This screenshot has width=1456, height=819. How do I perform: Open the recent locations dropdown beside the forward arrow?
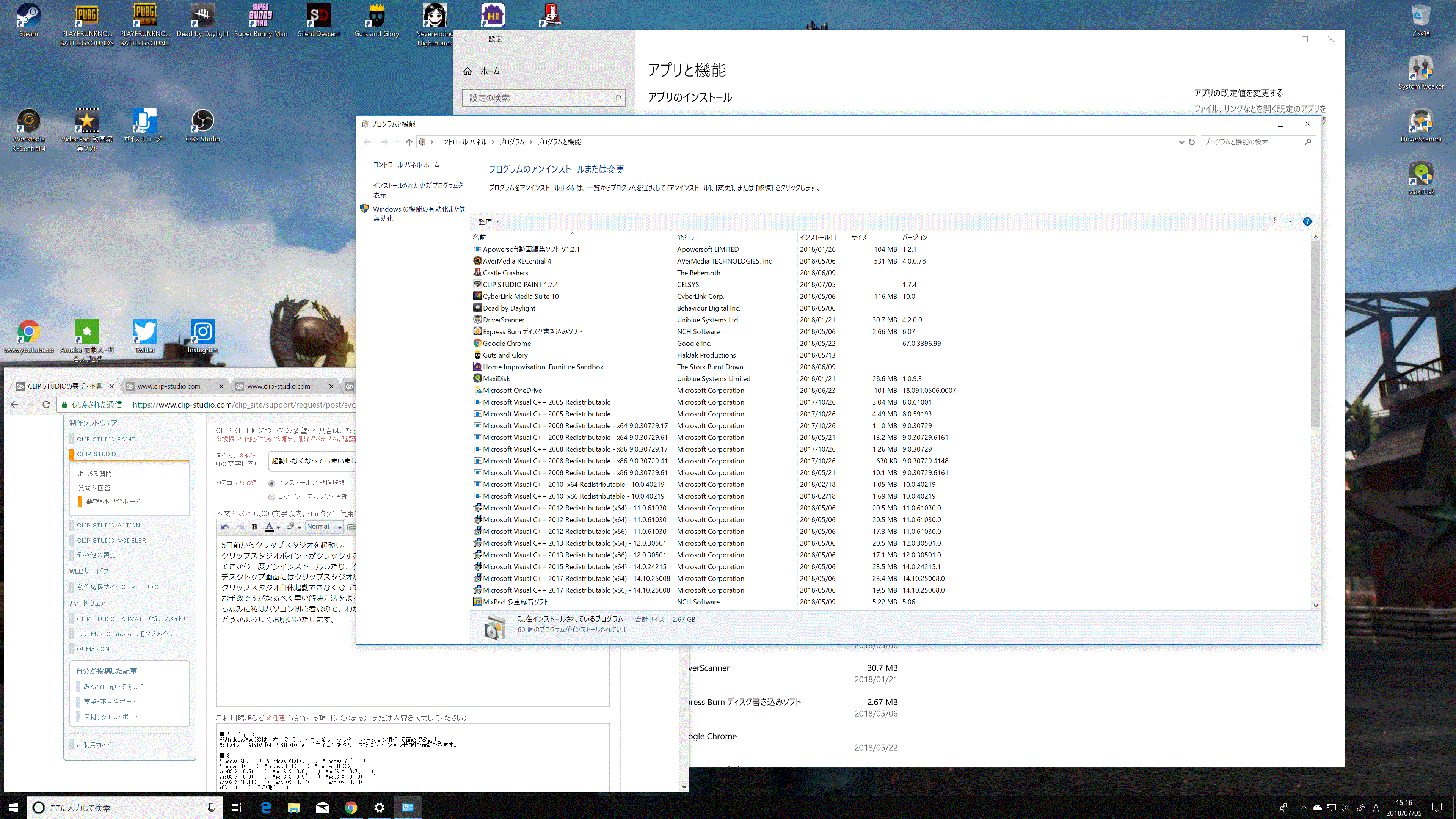397,142
